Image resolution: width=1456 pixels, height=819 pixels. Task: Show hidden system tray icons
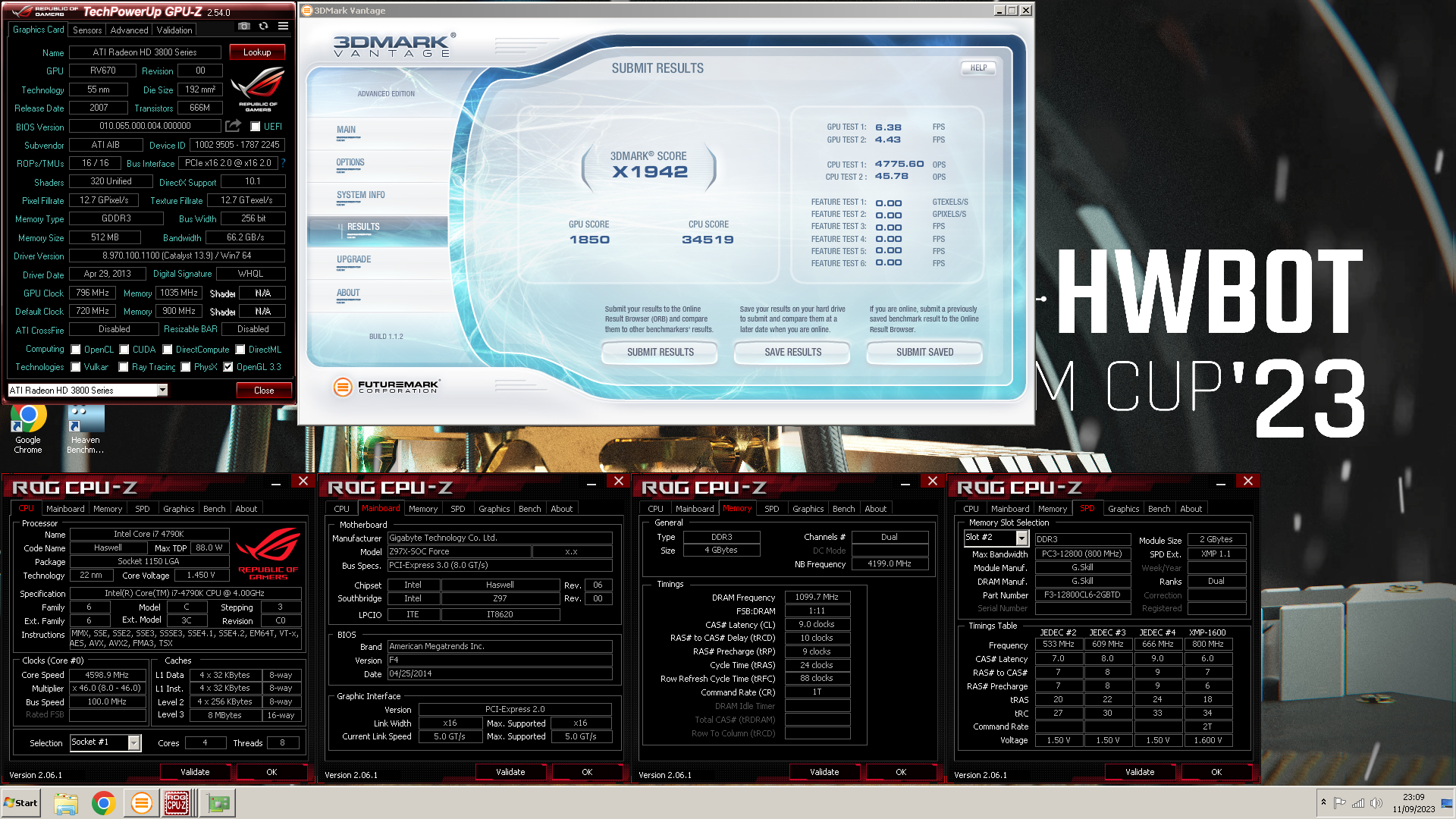[1323, 802]
